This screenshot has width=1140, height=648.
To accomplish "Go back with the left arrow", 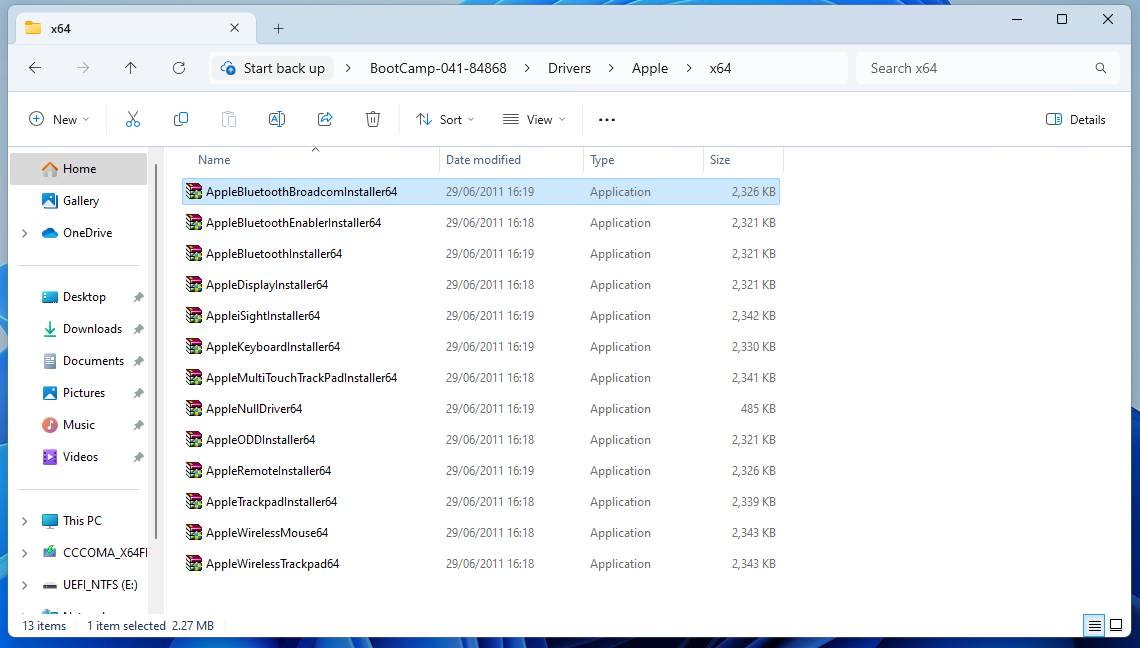I will click(35, 68).
